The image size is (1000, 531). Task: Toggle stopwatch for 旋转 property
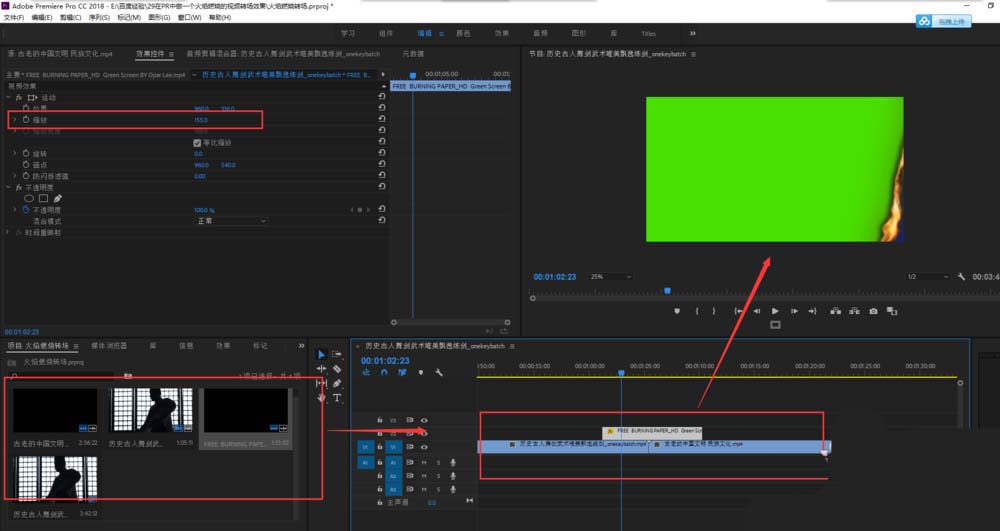[x=26, y=154]
